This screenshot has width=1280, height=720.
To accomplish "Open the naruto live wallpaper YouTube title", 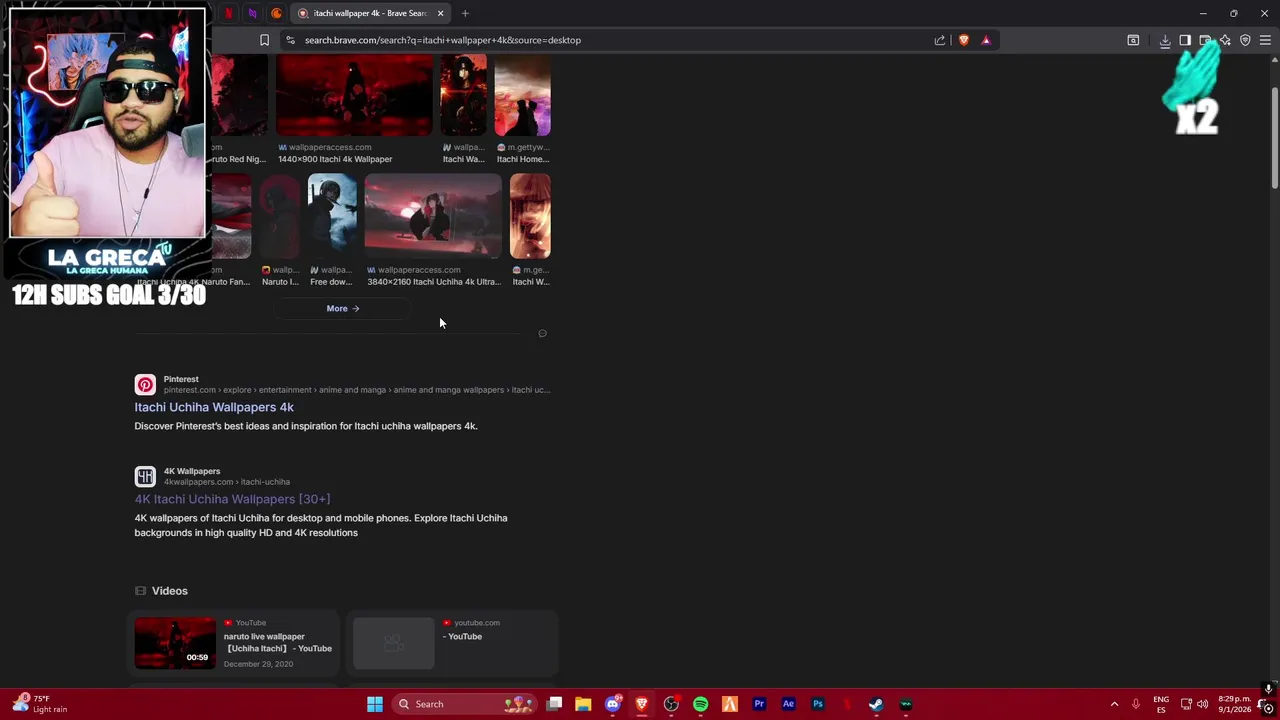I will 278,642.
